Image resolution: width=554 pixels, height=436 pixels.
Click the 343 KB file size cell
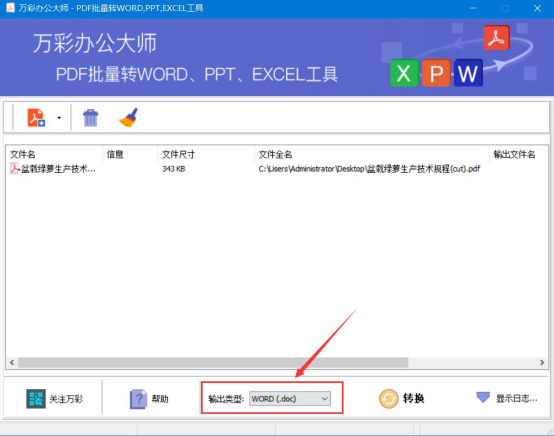(173, 169)
